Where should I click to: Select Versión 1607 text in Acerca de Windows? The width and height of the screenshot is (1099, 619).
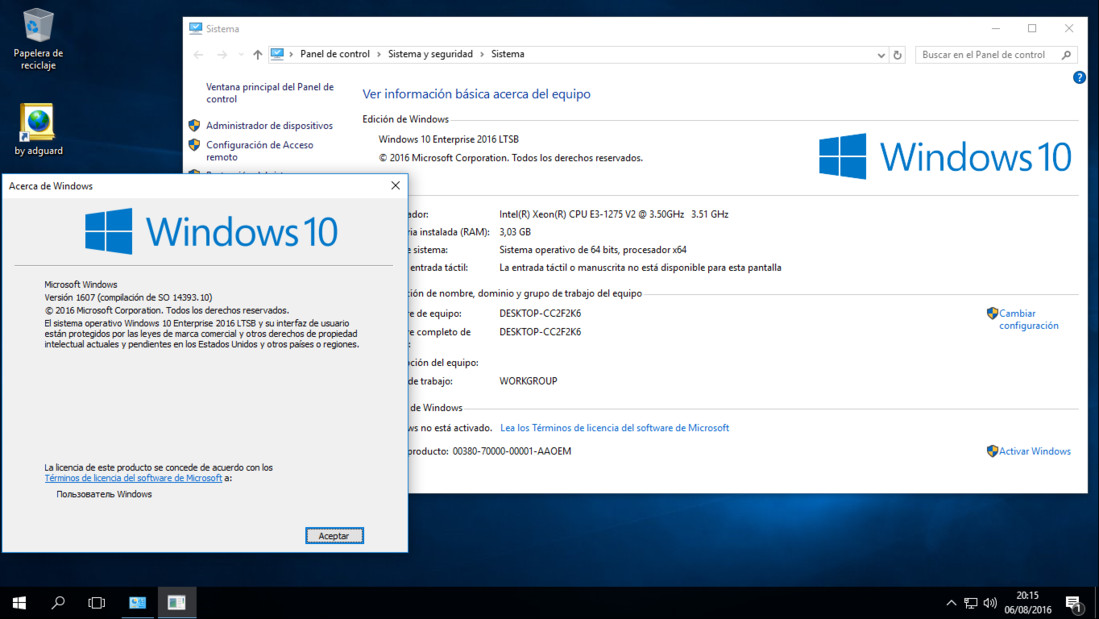point(128,297)
